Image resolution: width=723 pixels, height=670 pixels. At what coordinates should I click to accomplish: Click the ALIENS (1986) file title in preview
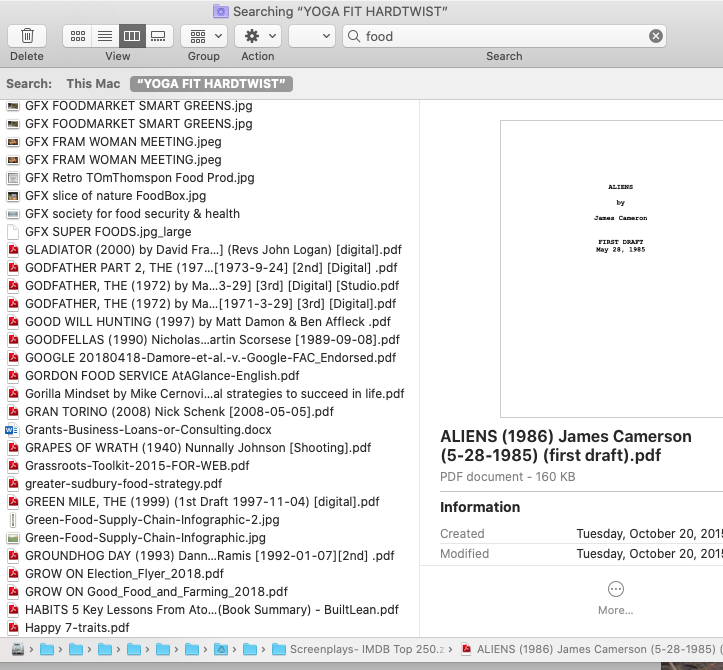[x=565, y=445]
